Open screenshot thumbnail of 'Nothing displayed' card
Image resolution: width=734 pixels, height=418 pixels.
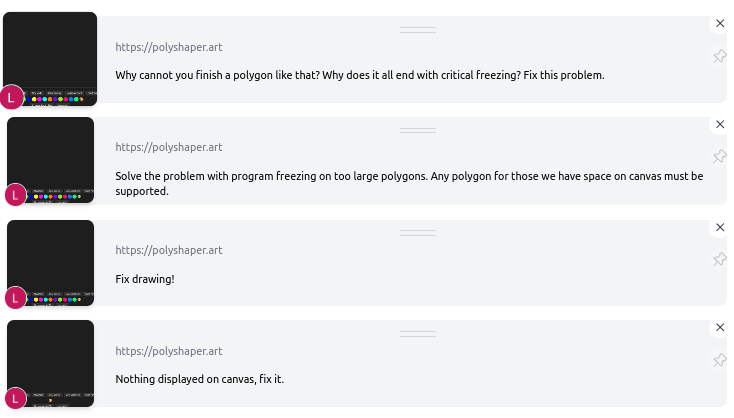[51, 364]
